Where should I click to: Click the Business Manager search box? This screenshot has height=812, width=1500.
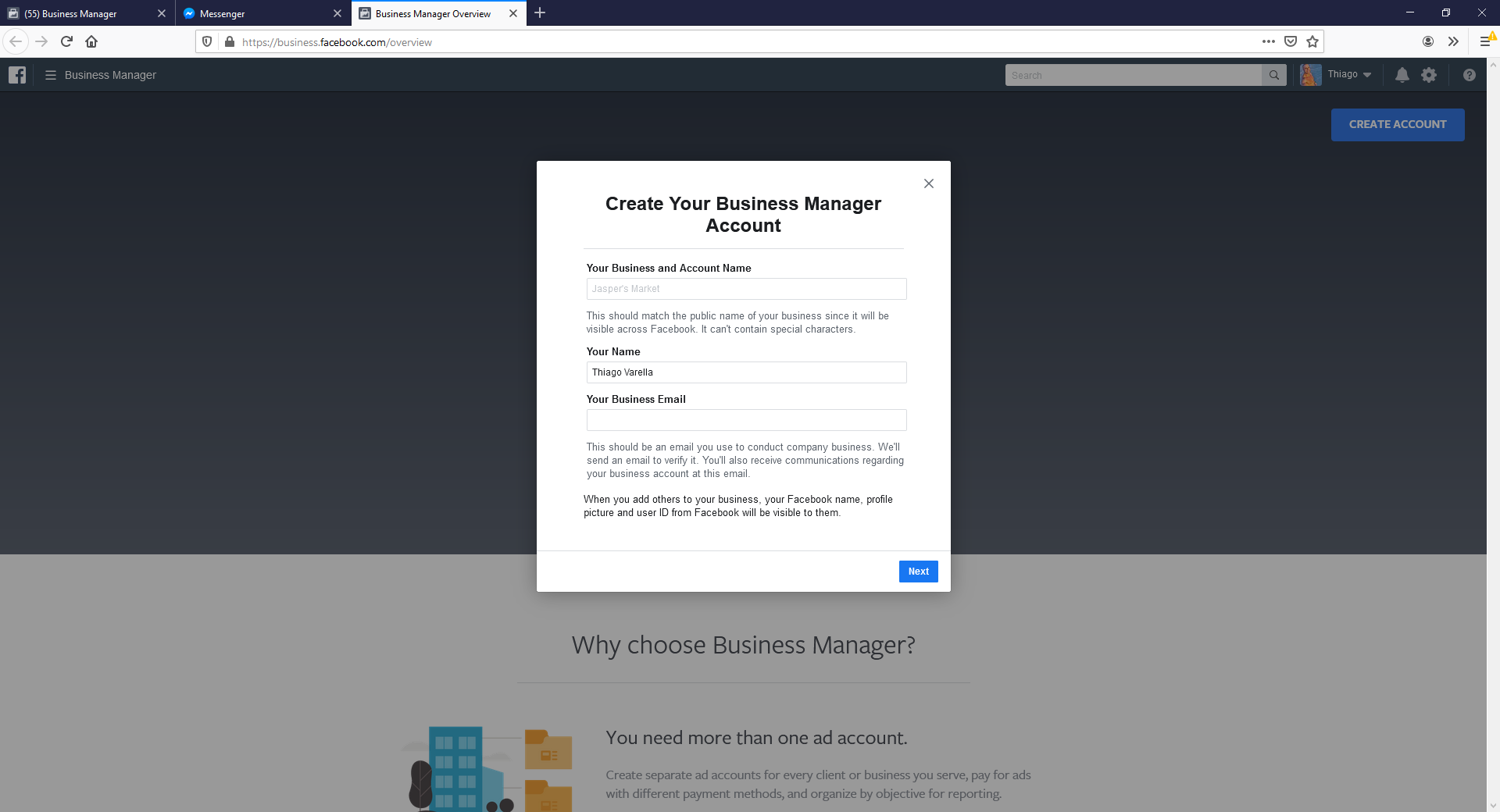(x=1134, y=75)
